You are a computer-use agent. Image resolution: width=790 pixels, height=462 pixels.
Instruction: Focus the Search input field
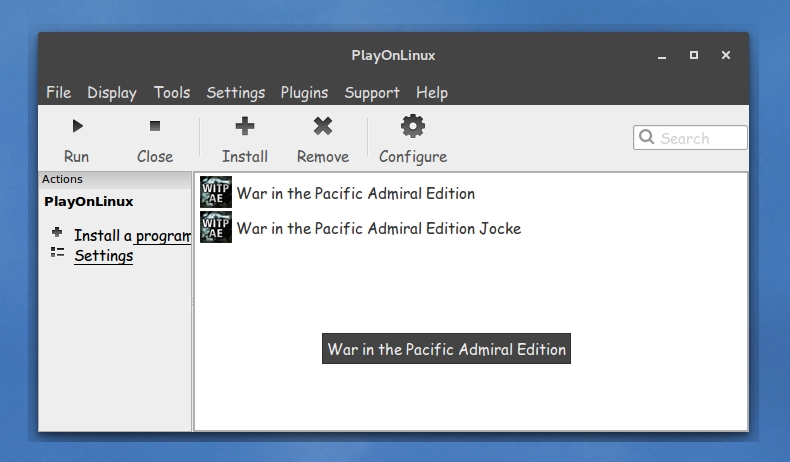click(x=690, y=138)
